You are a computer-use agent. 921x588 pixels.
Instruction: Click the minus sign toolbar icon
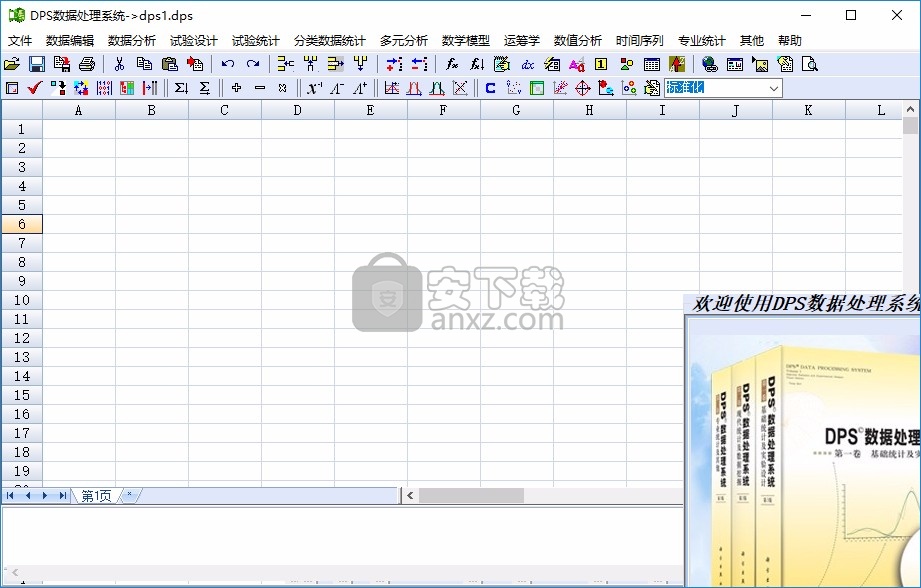tap(260, 88)
